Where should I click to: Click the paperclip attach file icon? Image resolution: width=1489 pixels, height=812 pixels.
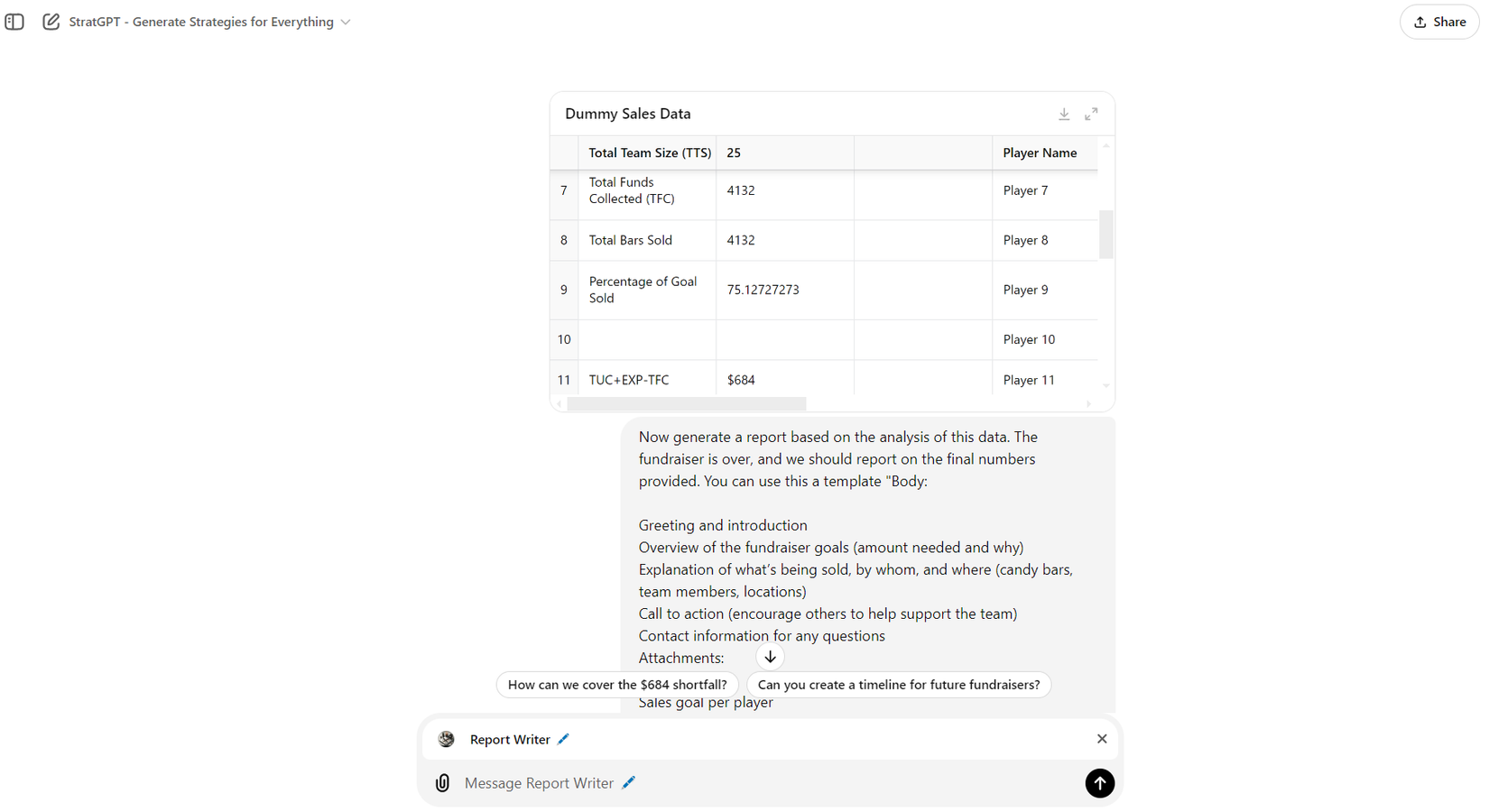(x=442, y=783)
